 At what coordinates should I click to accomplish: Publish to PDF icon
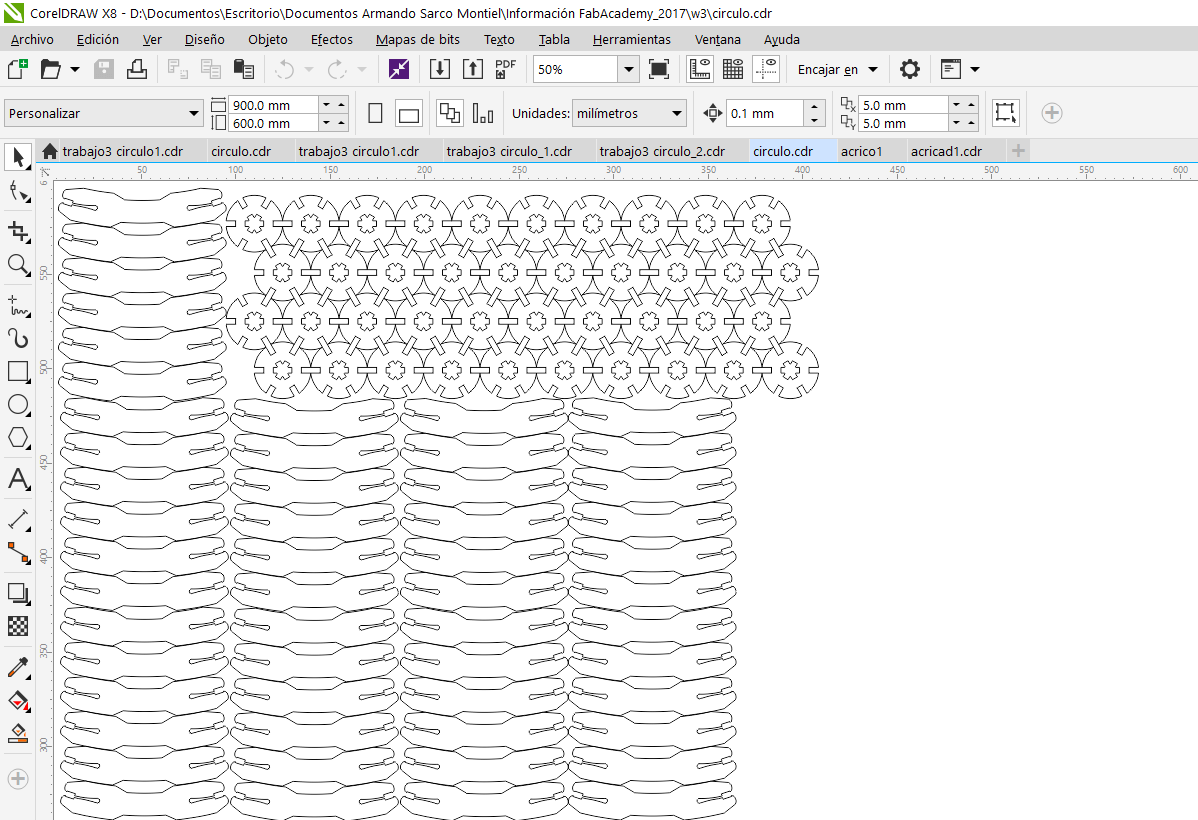tap(505, 70)
